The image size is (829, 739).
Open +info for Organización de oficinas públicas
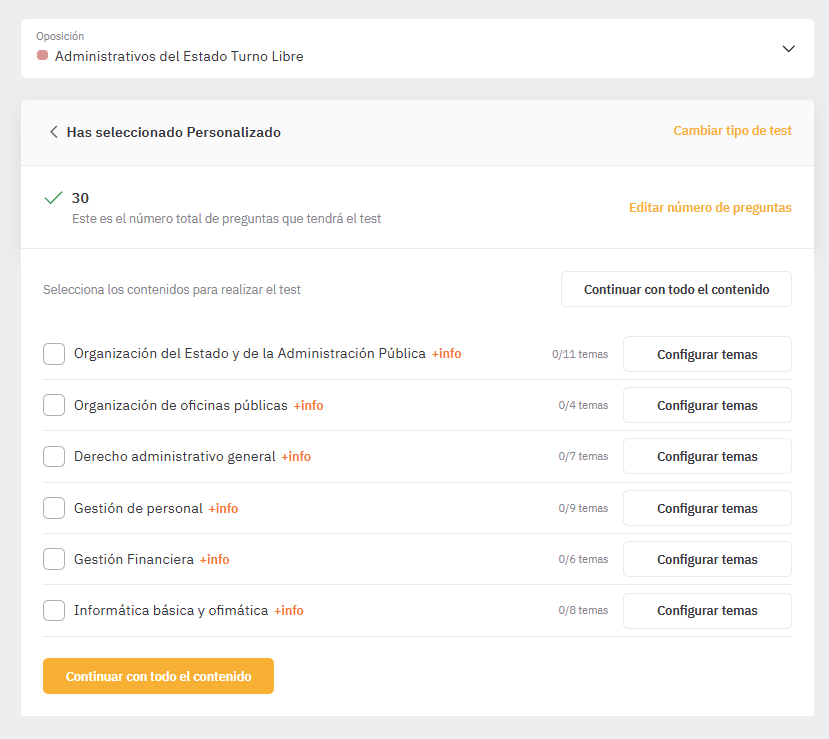click(308, 405)
